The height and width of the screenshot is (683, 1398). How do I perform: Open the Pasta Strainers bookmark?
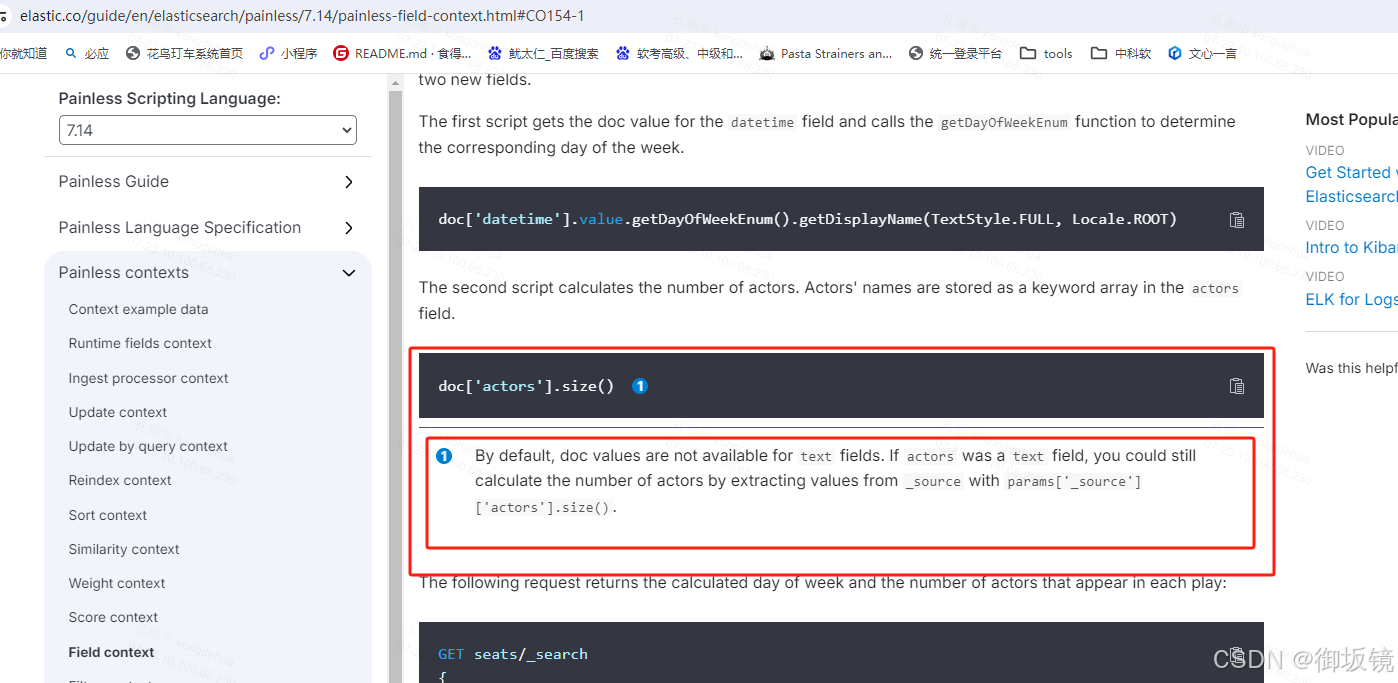click(x=826, y=54)
